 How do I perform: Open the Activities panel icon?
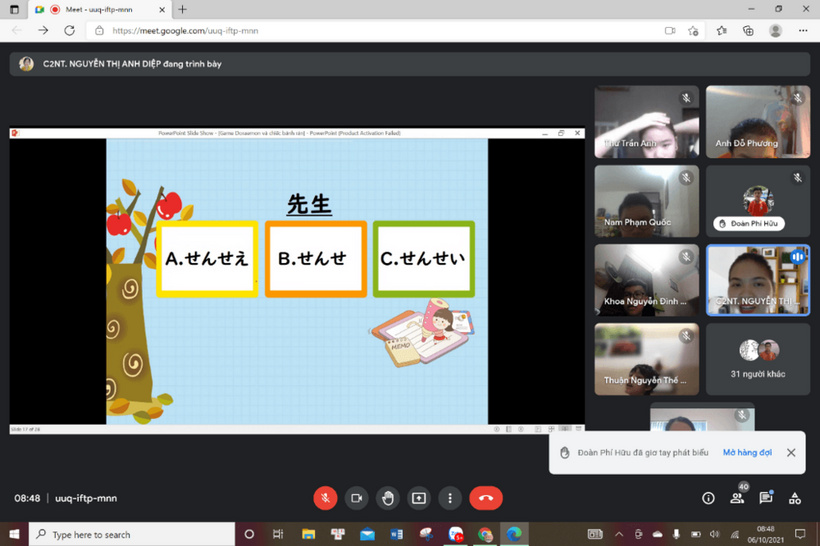click(x=795, y=498)
